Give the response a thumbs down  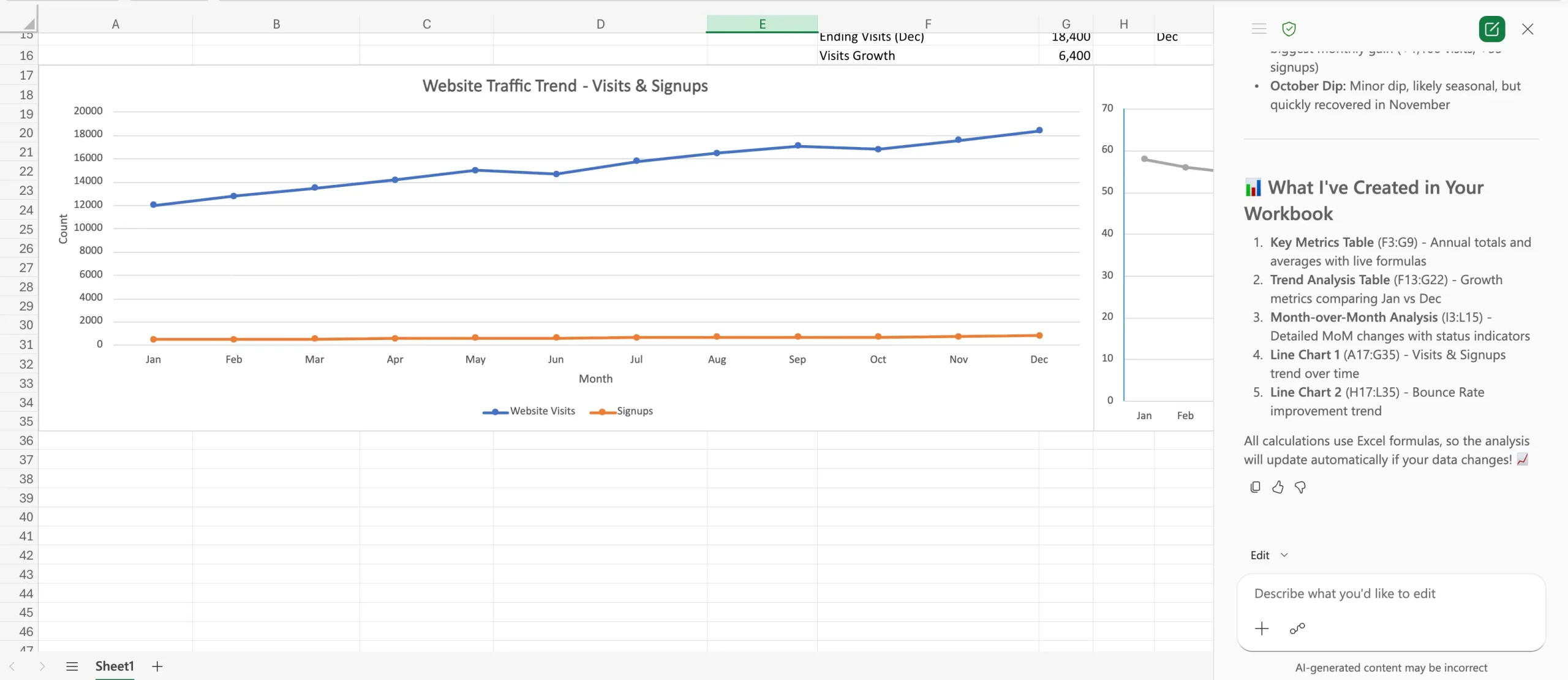coord(1300,487)
